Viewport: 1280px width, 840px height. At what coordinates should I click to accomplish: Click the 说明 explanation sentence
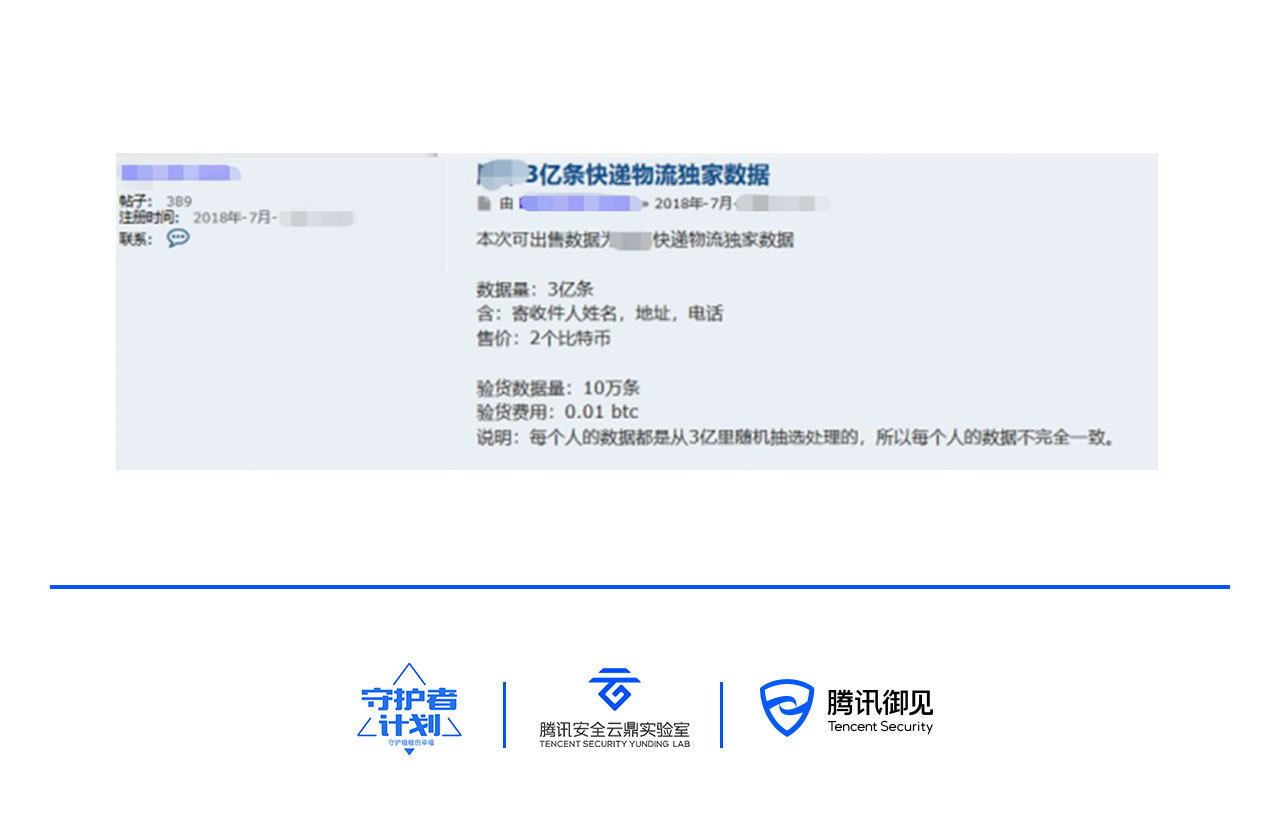[x=795, y=437]
